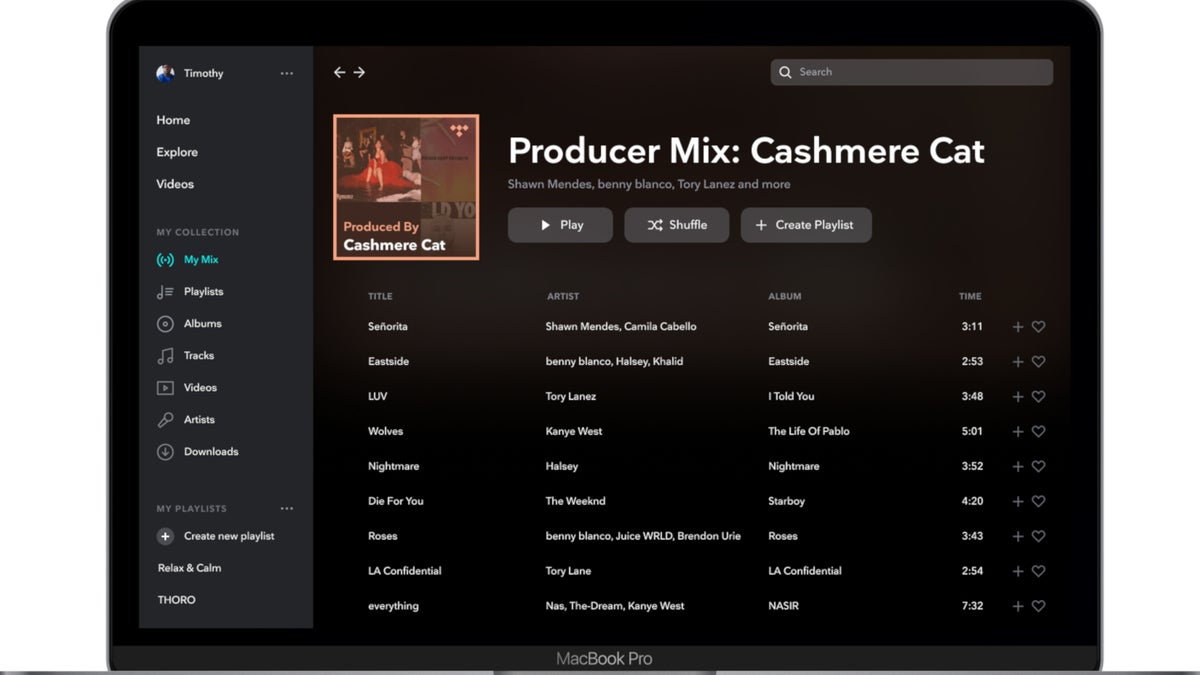Click artist Tory Lane
Viewport: 1200px width, 675px height.
(x=568, y=571)
